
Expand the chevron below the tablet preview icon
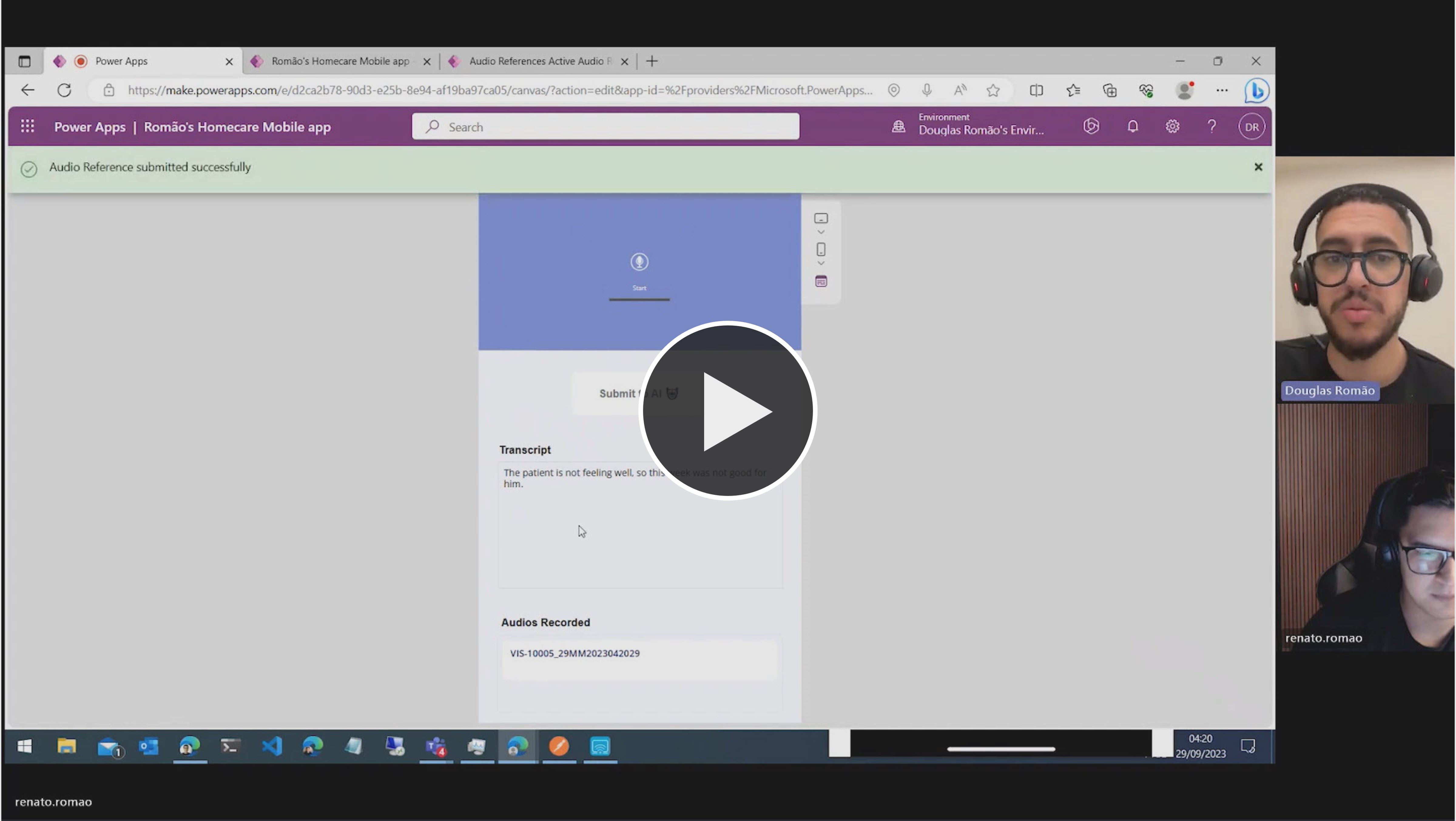pos(821,232)
